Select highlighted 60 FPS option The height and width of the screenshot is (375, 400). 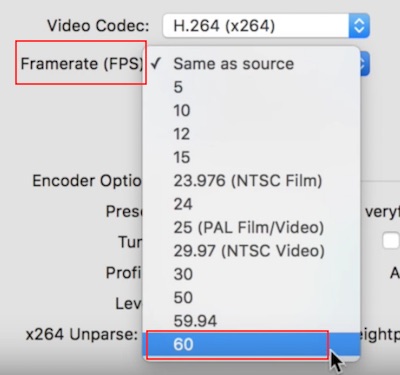pos(252,344)
